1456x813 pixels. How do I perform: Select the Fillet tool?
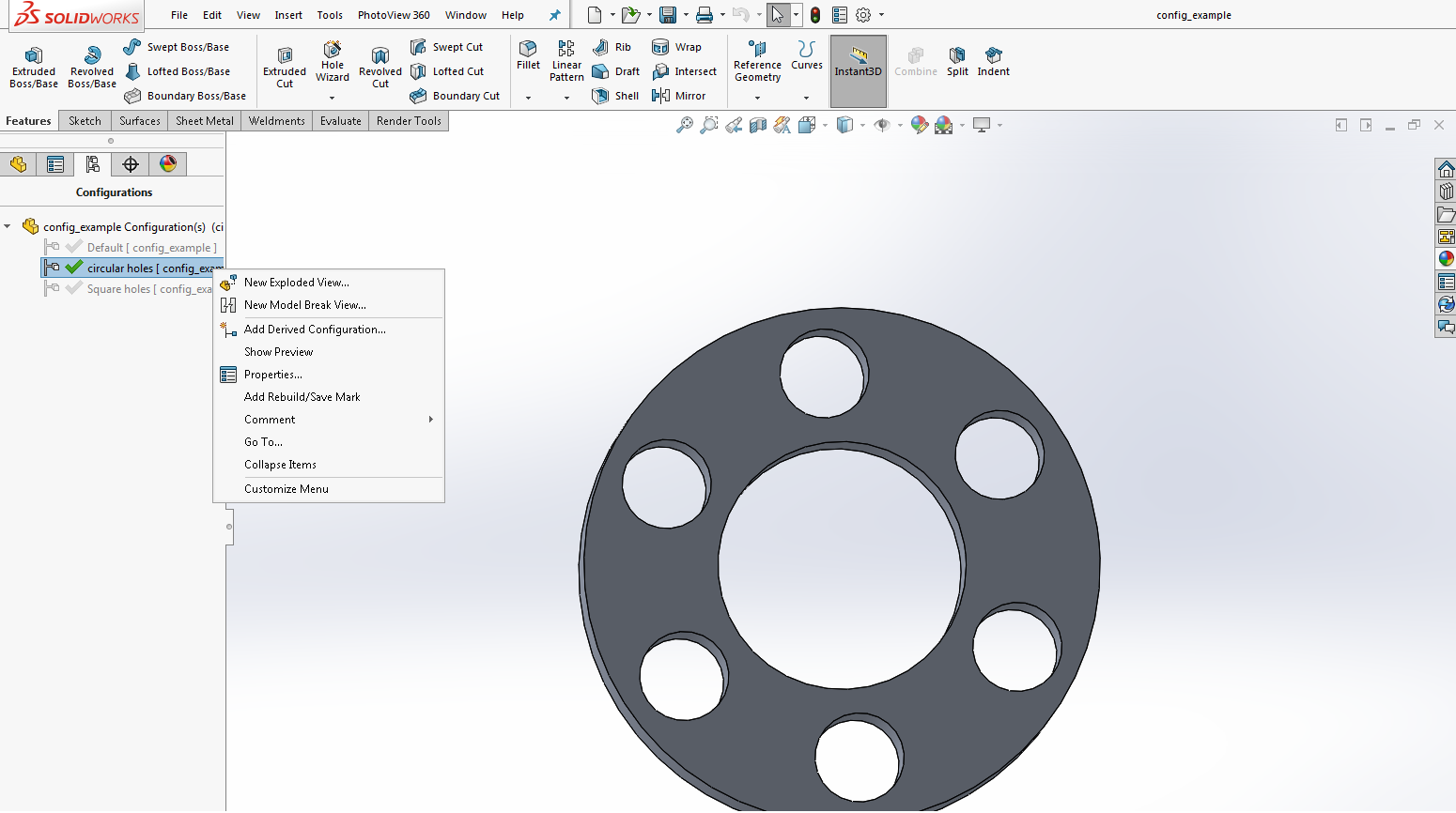528,55
